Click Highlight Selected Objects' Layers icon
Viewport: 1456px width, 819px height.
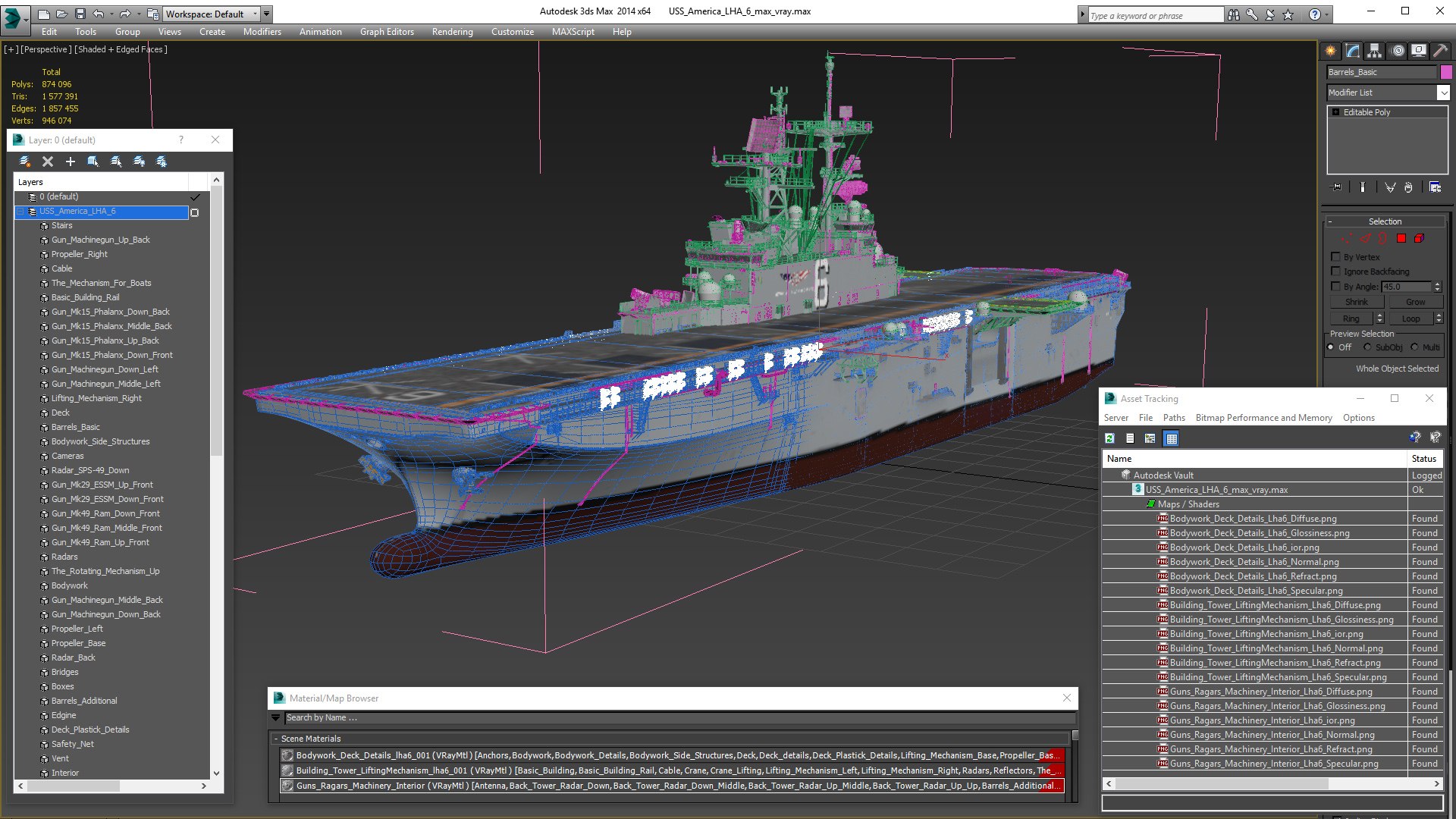click(x=116, y=162)
